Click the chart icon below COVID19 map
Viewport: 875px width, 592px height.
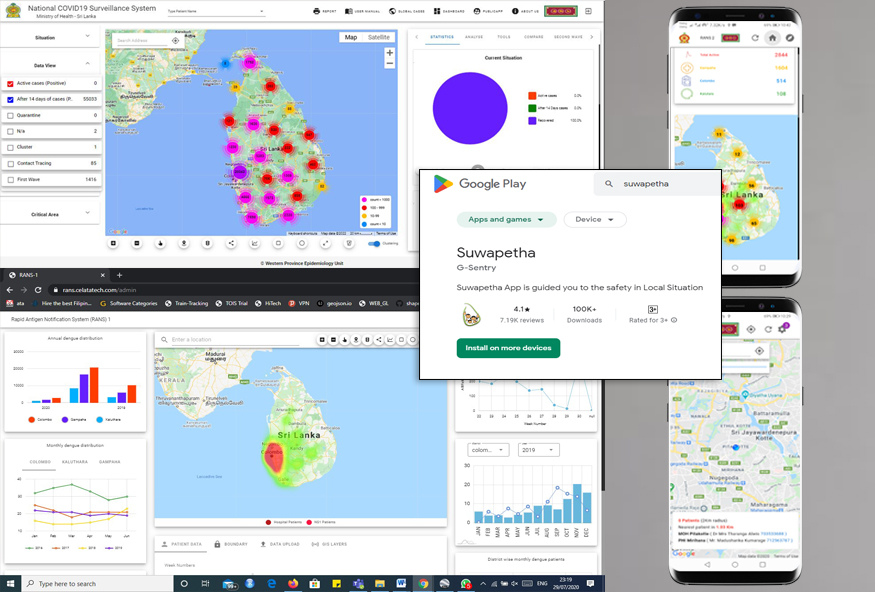254,243
